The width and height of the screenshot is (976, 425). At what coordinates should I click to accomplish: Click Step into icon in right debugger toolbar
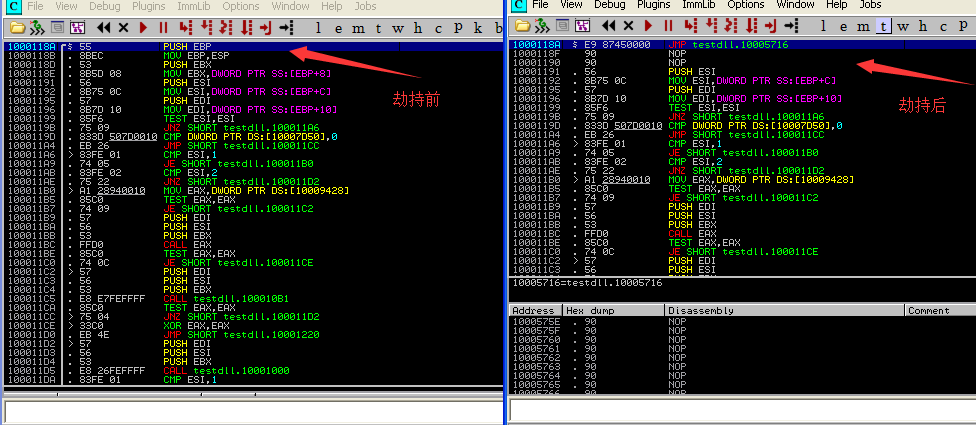(690, 26)
